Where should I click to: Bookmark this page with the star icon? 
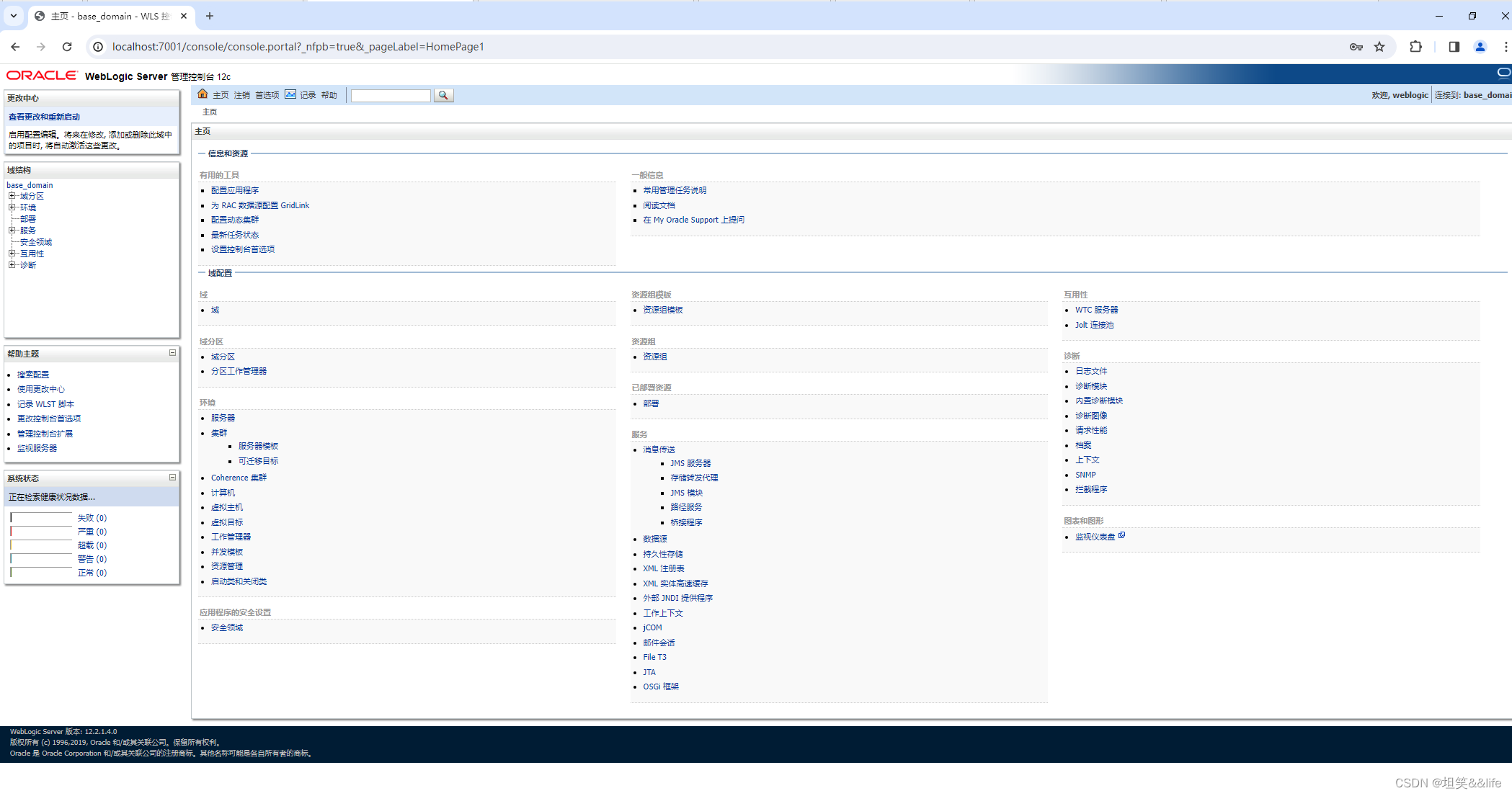pos(1379,47)
